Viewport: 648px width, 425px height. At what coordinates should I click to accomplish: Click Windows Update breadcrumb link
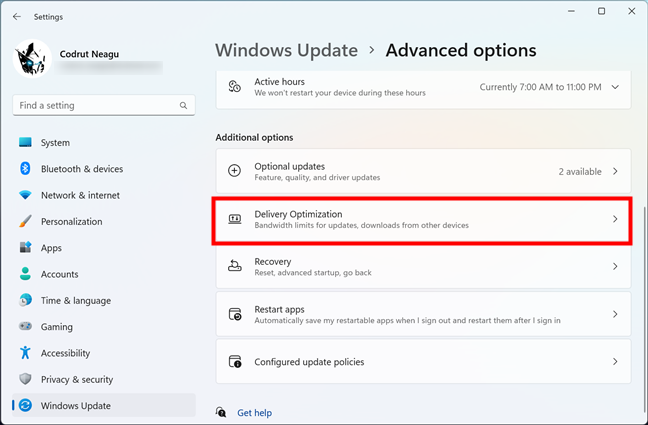286,50
